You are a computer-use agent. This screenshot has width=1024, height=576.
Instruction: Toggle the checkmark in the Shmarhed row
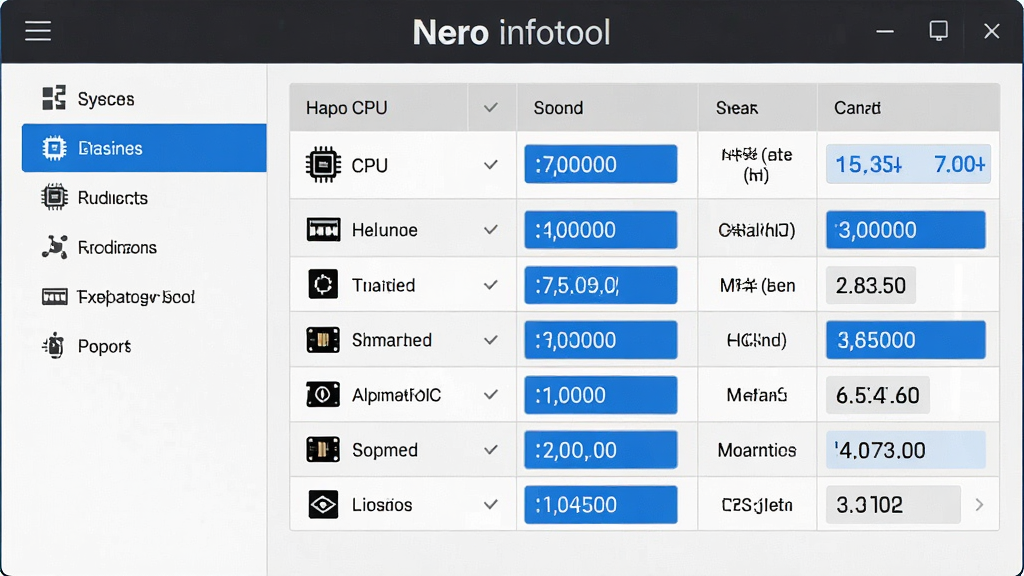click(490, 340)
